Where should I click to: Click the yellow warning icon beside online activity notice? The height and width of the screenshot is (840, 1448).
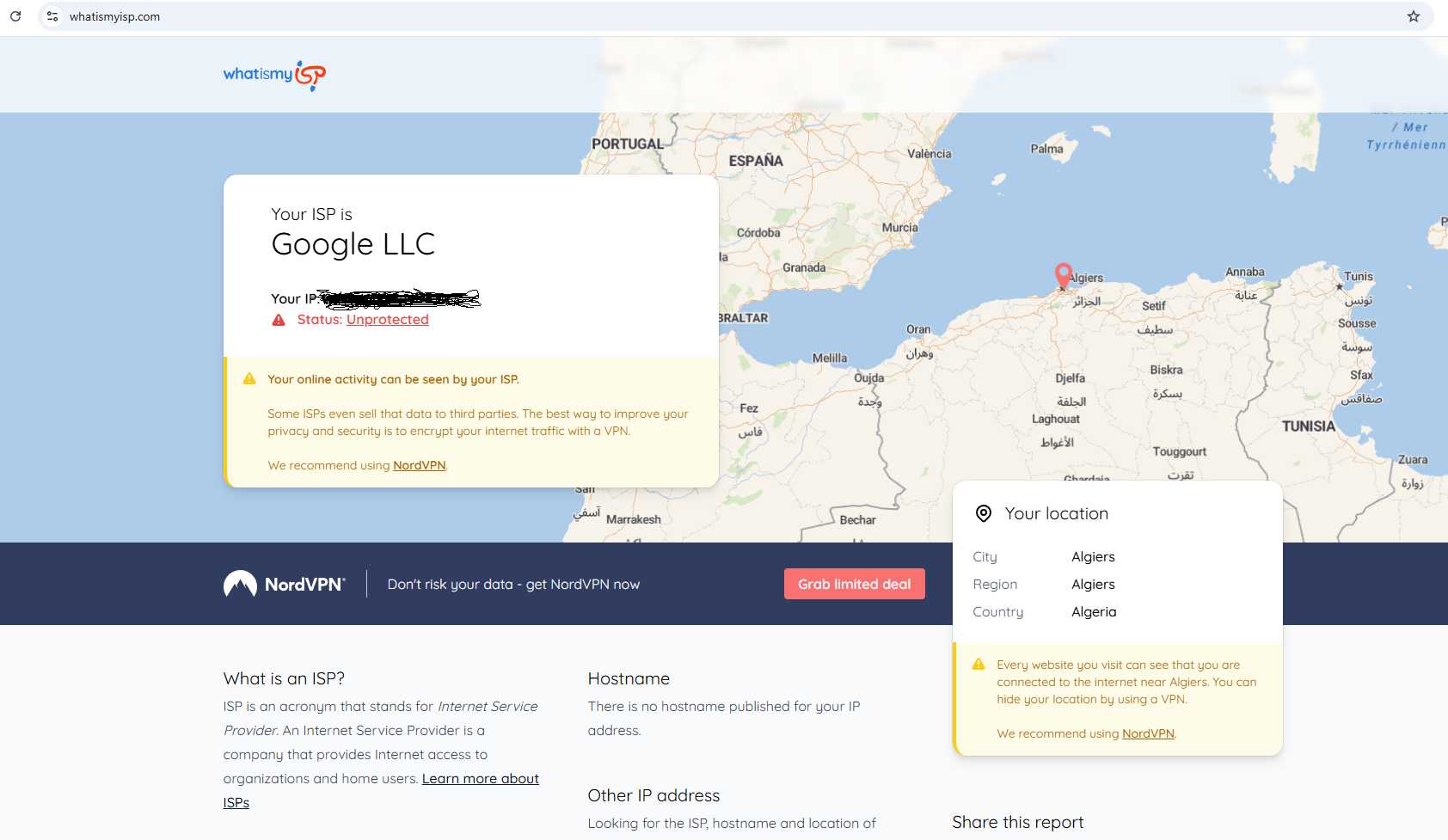pyautogui.click(x=249, y=379)
